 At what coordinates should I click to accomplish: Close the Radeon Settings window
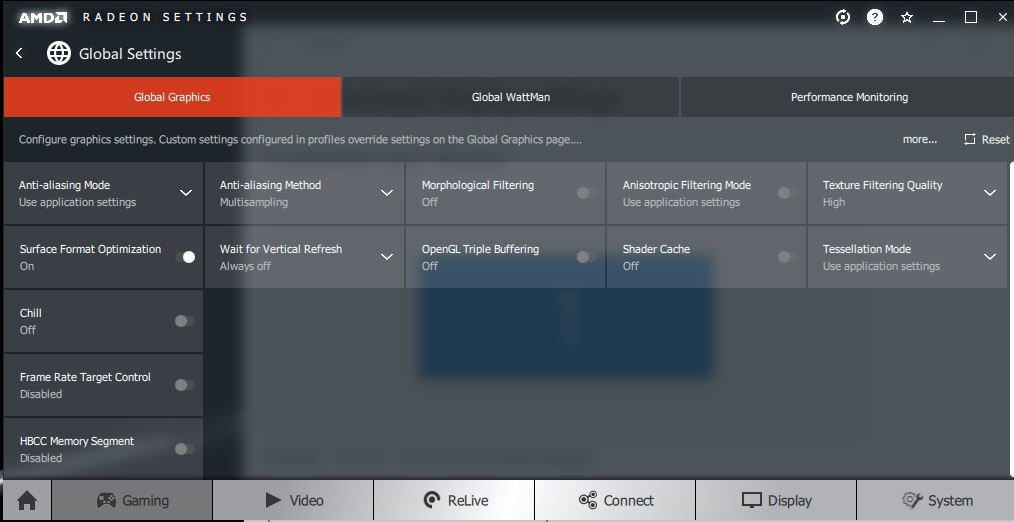tap(1002, 17)
